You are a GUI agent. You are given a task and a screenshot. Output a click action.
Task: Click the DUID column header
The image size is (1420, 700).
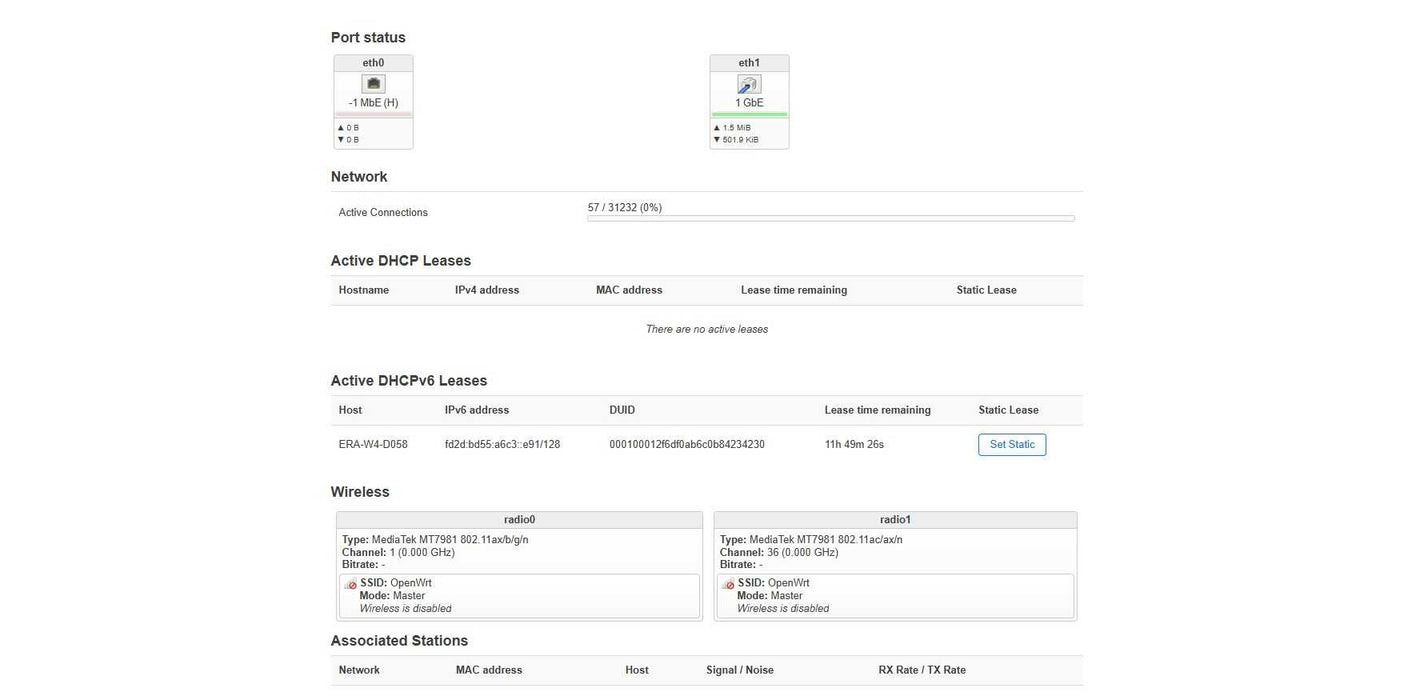(x=622, y=410)
